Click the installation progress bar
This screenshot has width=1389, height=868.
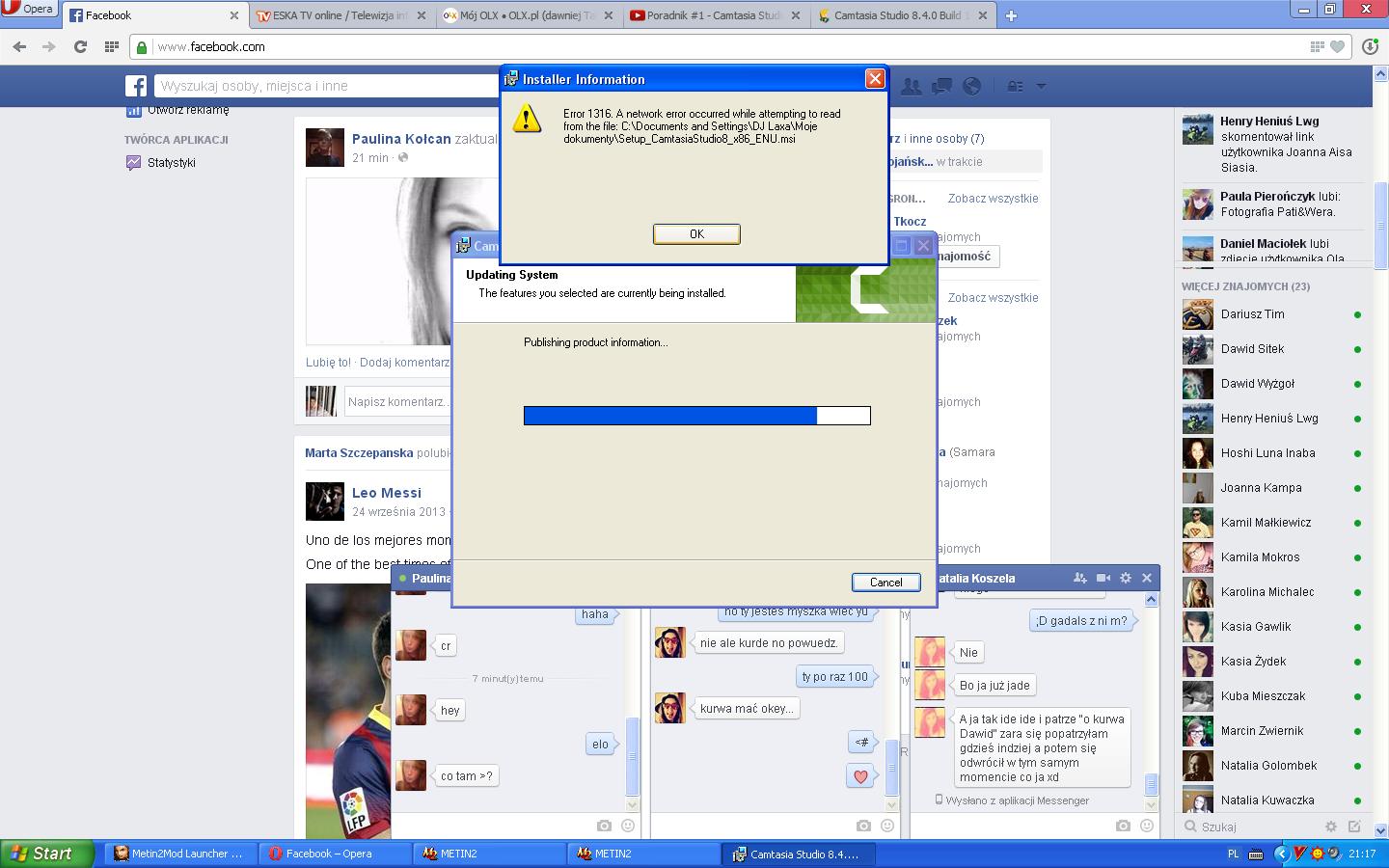tap(696, 416)
